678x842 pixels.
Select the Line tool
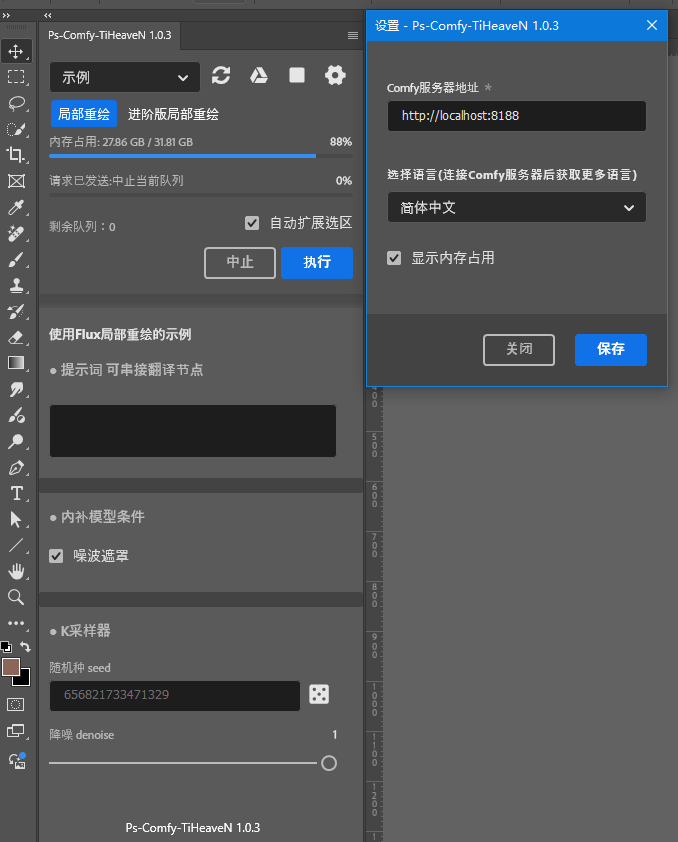click(x=16, y=545)
